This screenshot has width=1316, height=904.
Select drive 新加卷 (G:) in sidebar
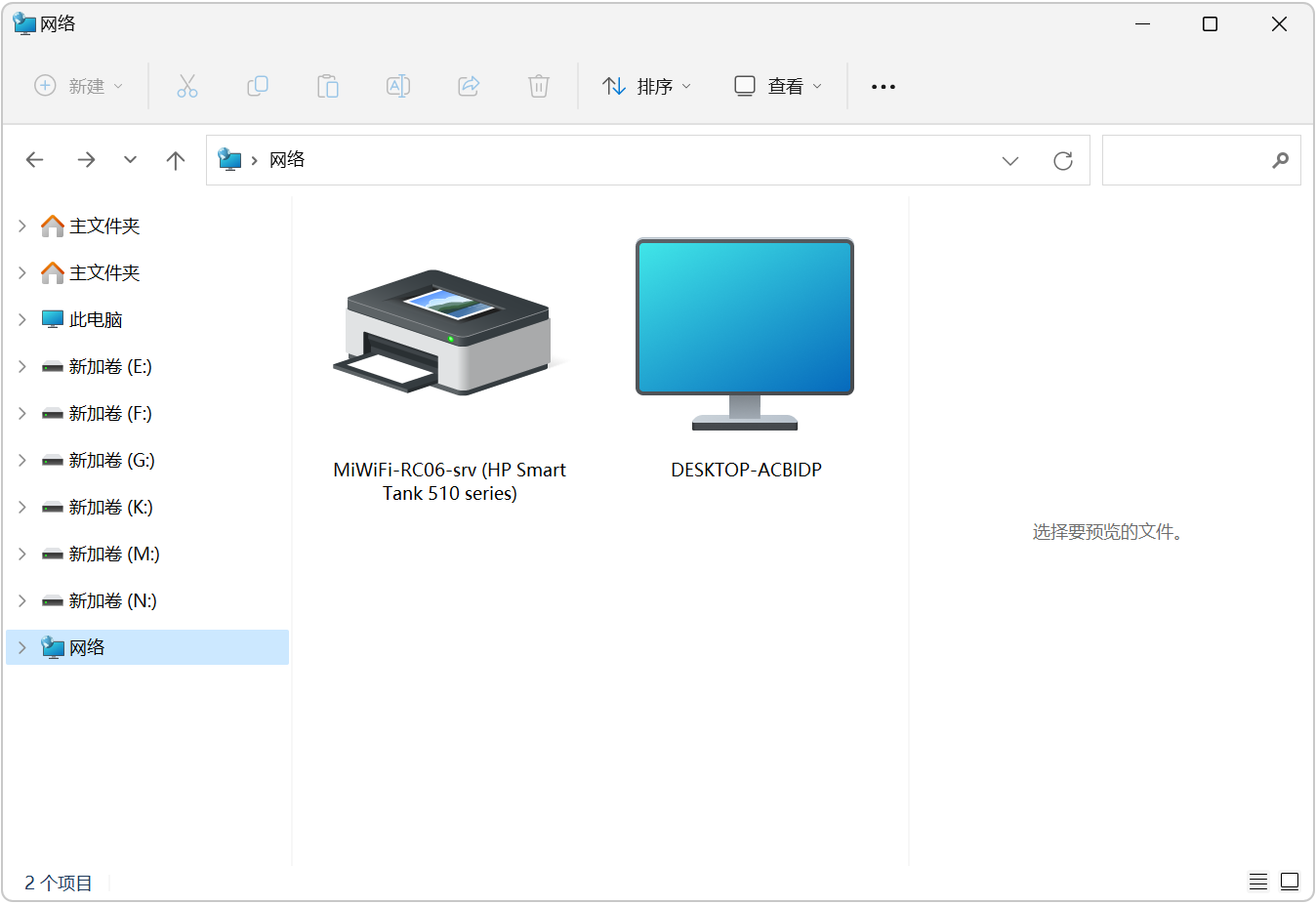pyautogui.click(x=147, y=460)
